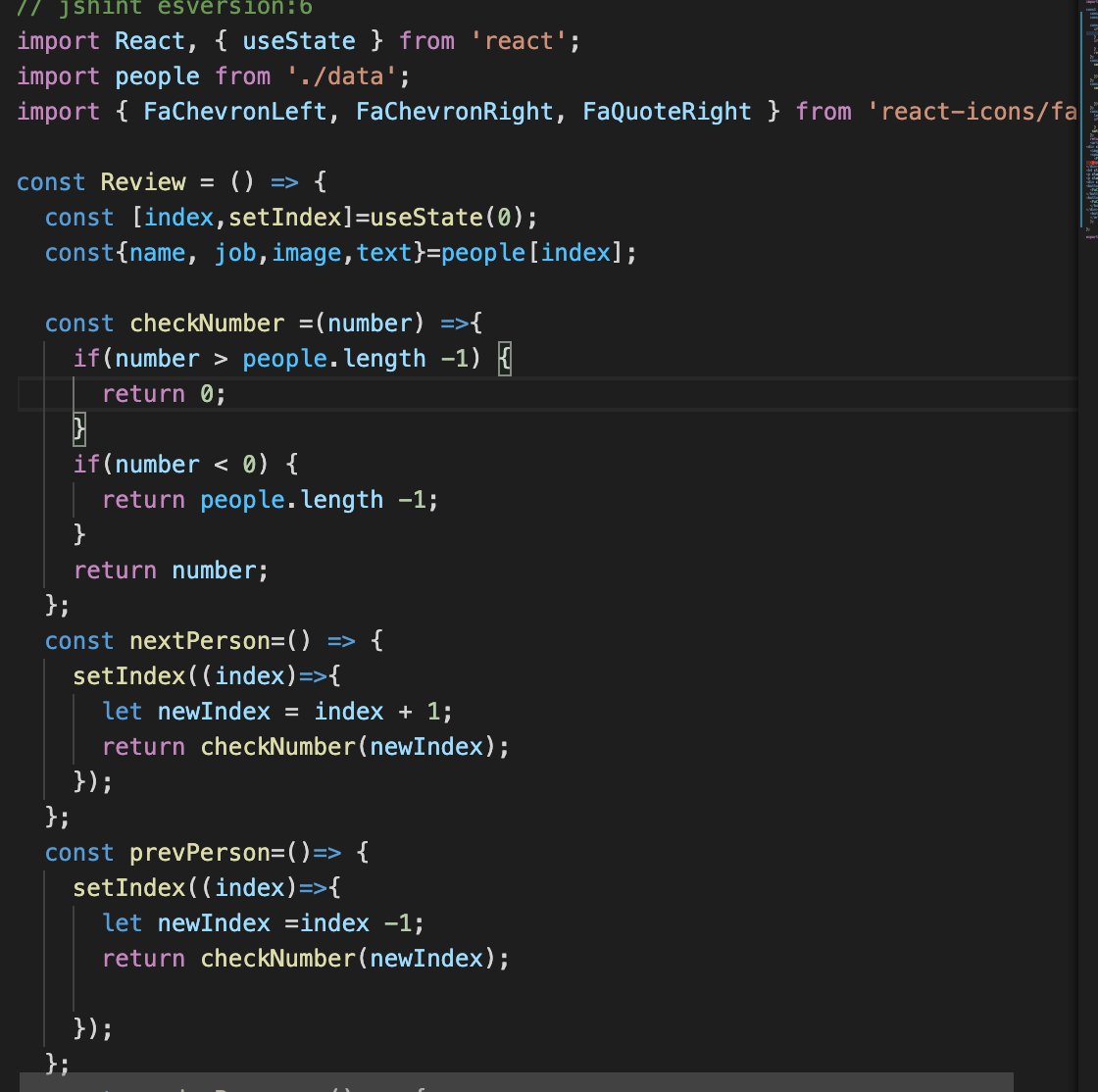Click highlighted closing brace below 'return 0;'
The width and height of the screenshot is (1098, 1092).
tap(79, 428)
